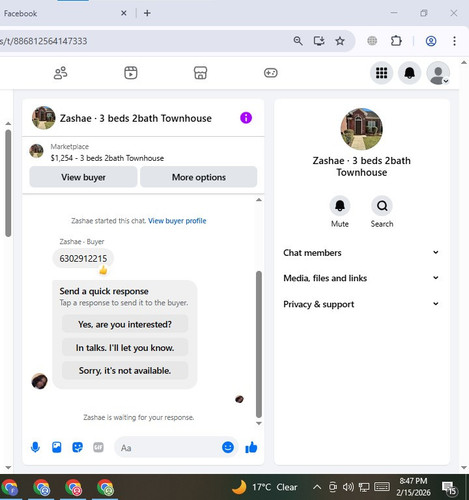The height and width of the screenshot is (500, 469).
Task: Click the install app icon in address bar
Action: coord(319,41)
